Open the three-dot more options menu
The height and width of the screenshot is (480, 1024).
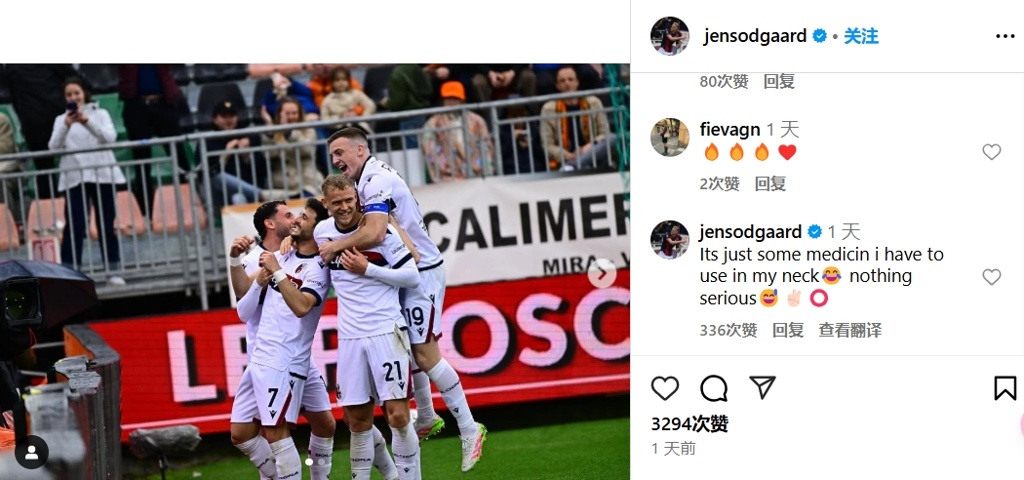1005,36
